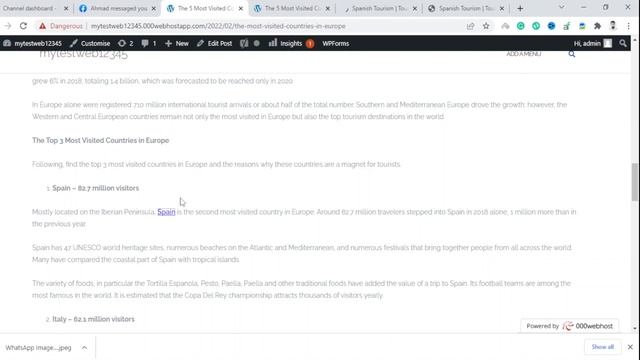Screen dimensions: 640x360
Task: Click the 000webhost Powered by banner
Action: click(569, 326)
